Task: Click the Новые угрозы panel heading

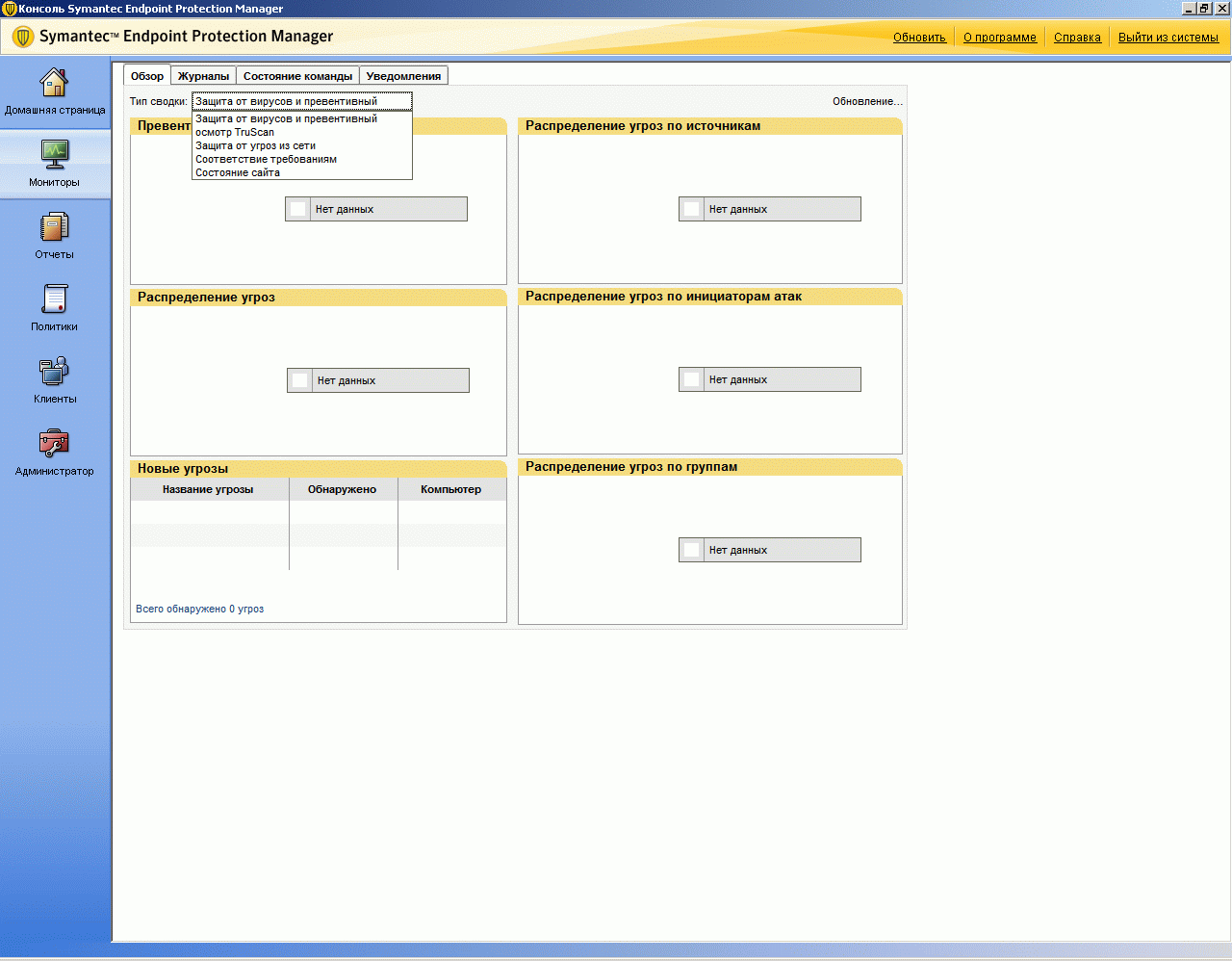Action: click(183, 469)
